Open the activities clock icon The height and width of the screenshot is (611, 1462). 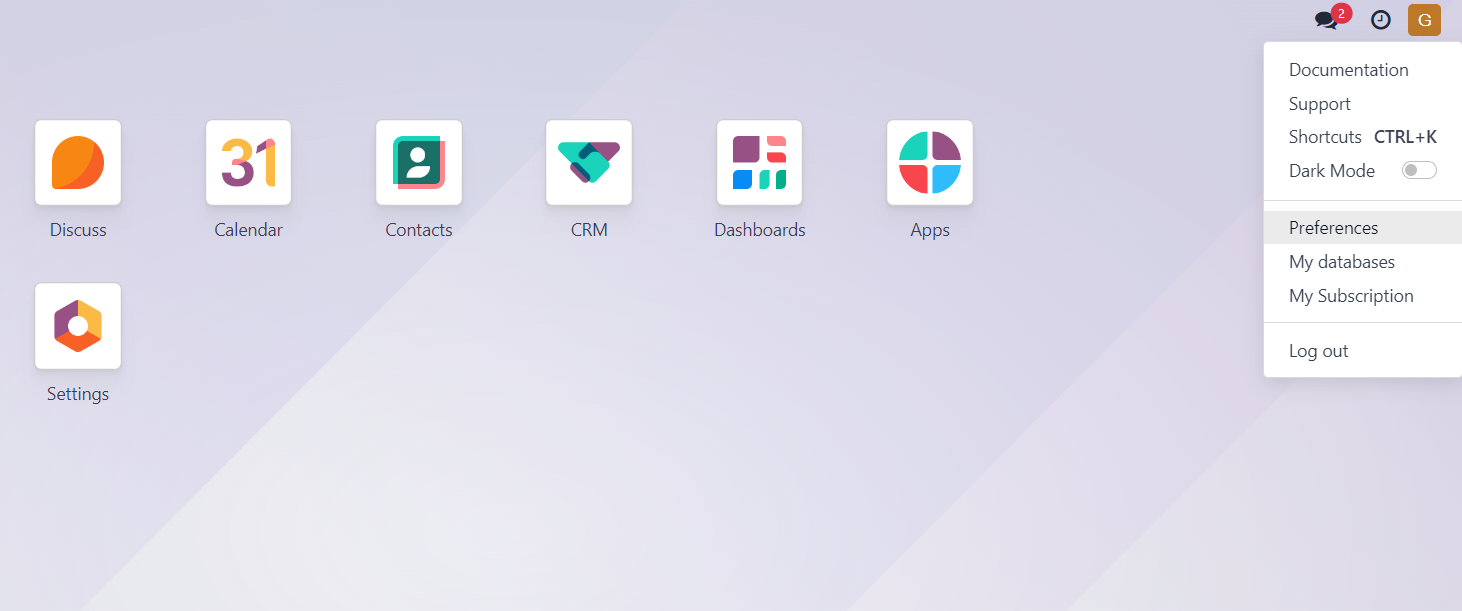tap(1381, 20)
